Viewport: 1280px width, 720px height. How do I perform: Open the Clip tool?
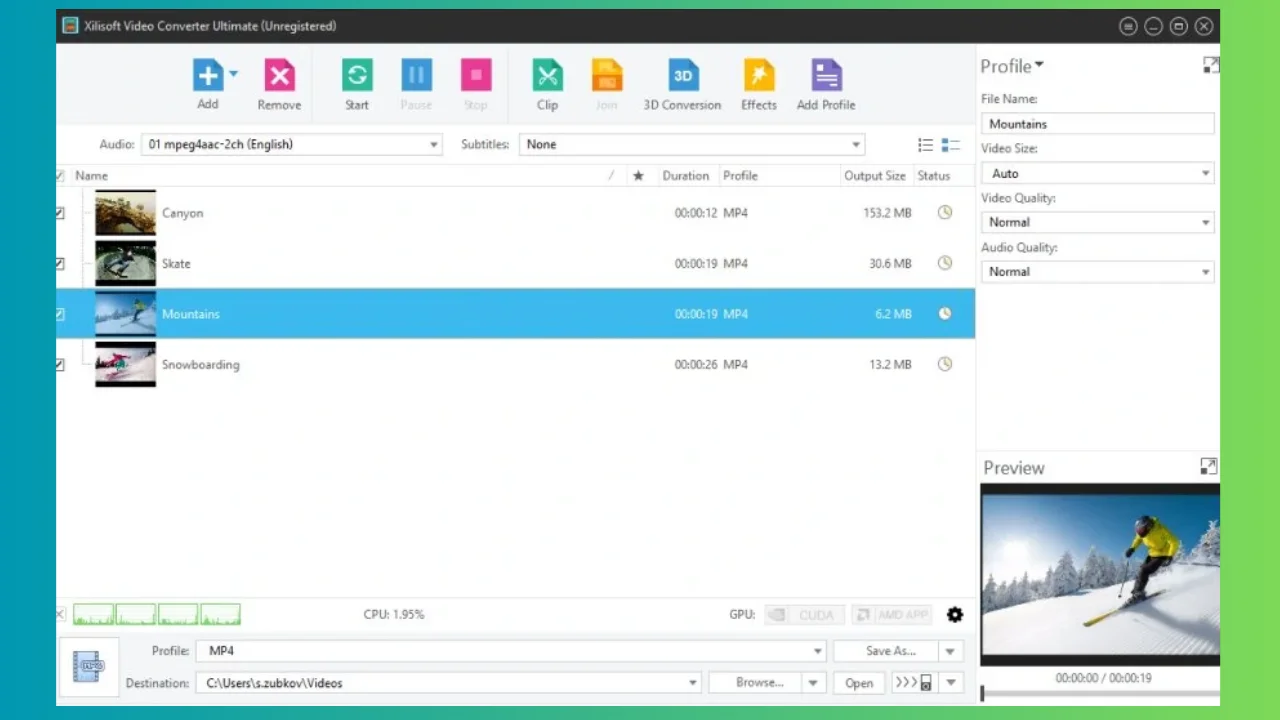(547, 75)
